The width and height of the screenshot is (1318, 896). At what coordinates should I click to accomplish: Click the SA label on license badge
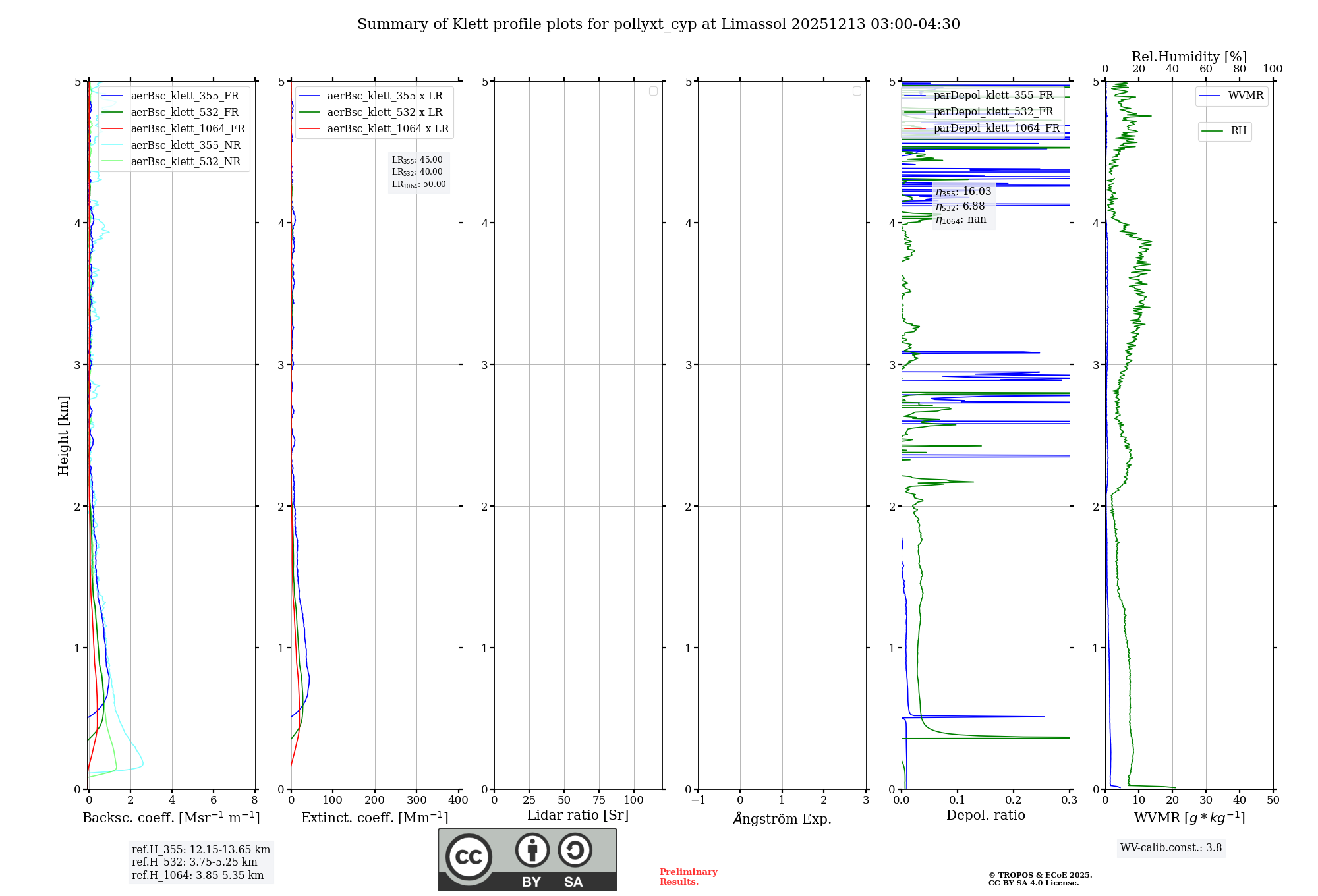point(573,882)
